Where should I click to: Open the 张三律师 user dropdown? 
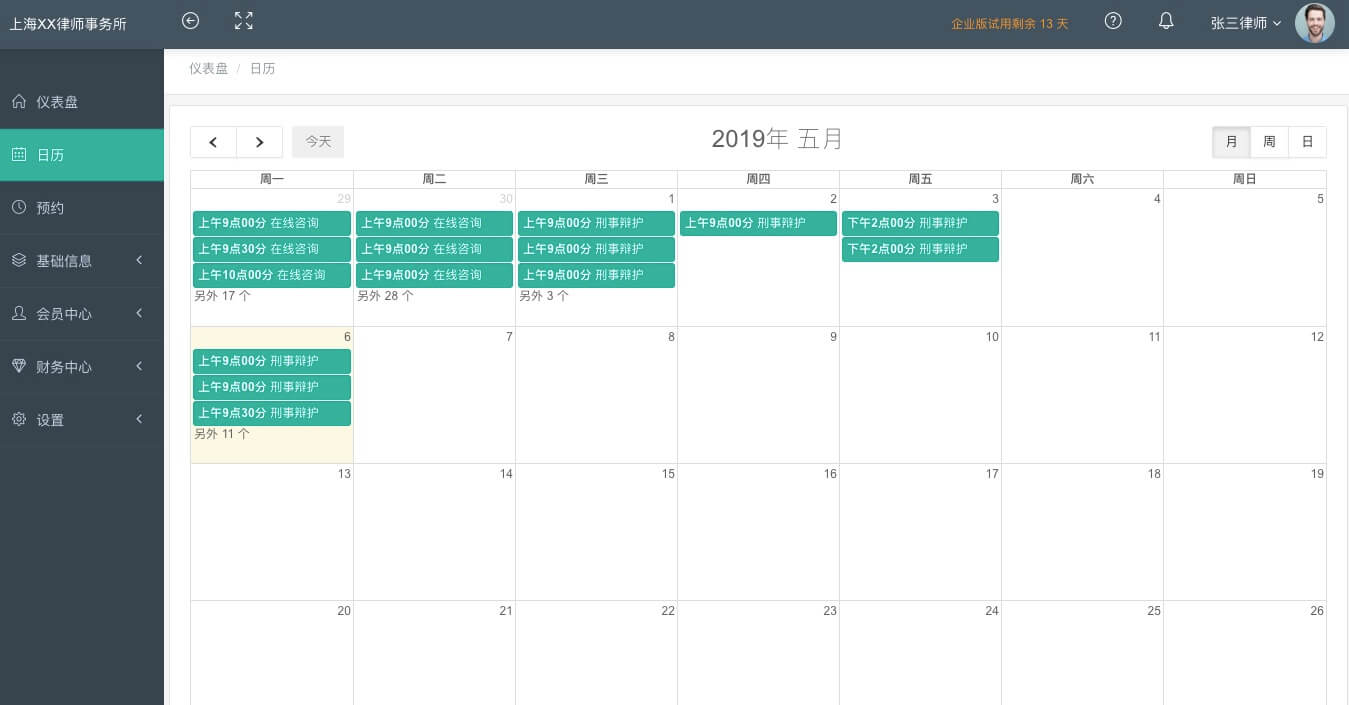[1245, 23]
